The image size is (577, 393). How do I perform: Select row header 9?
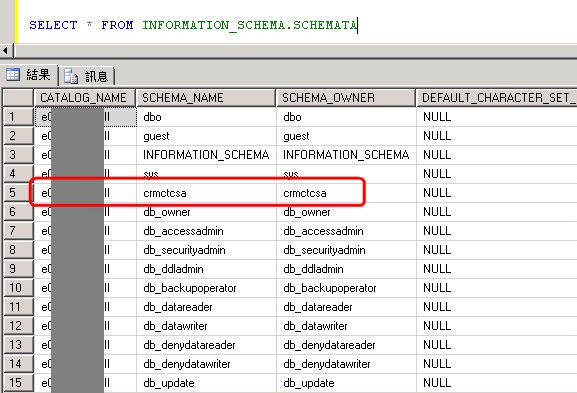tap(18, 269)
